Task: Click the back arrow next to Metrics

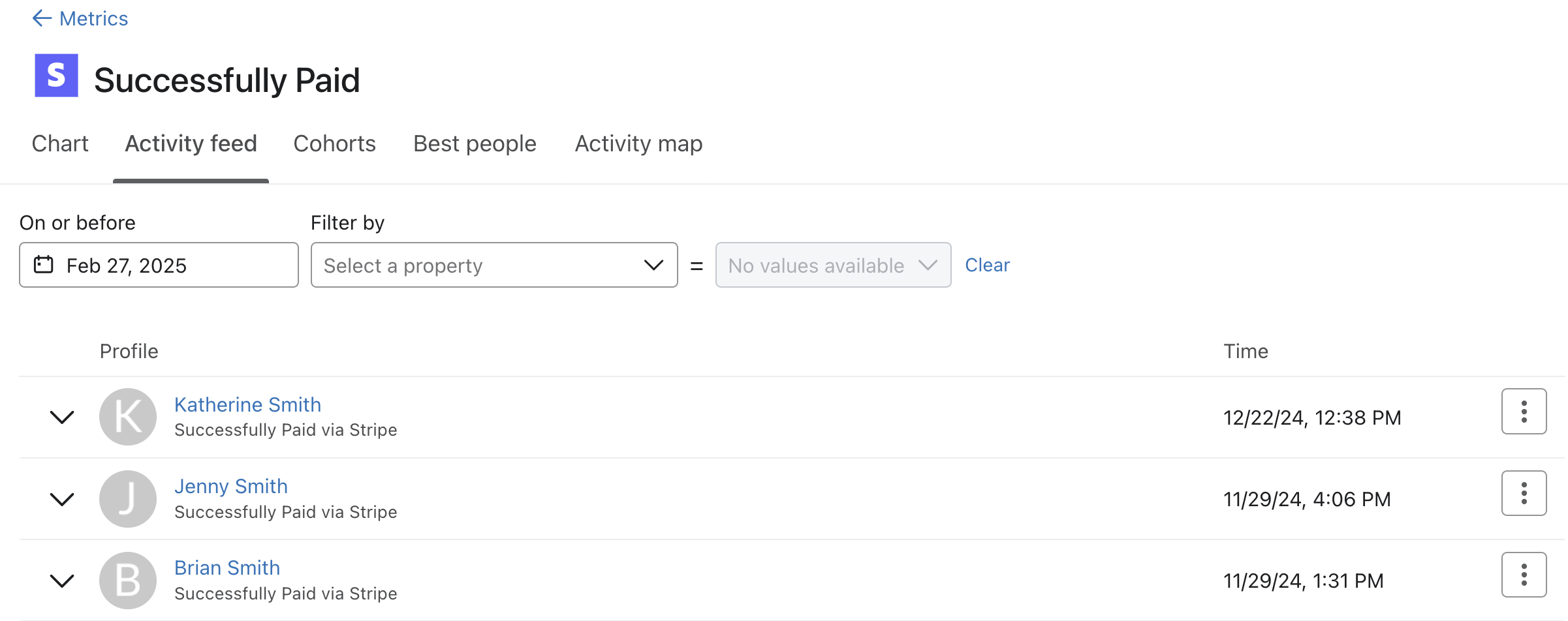Action: point(40,18)
